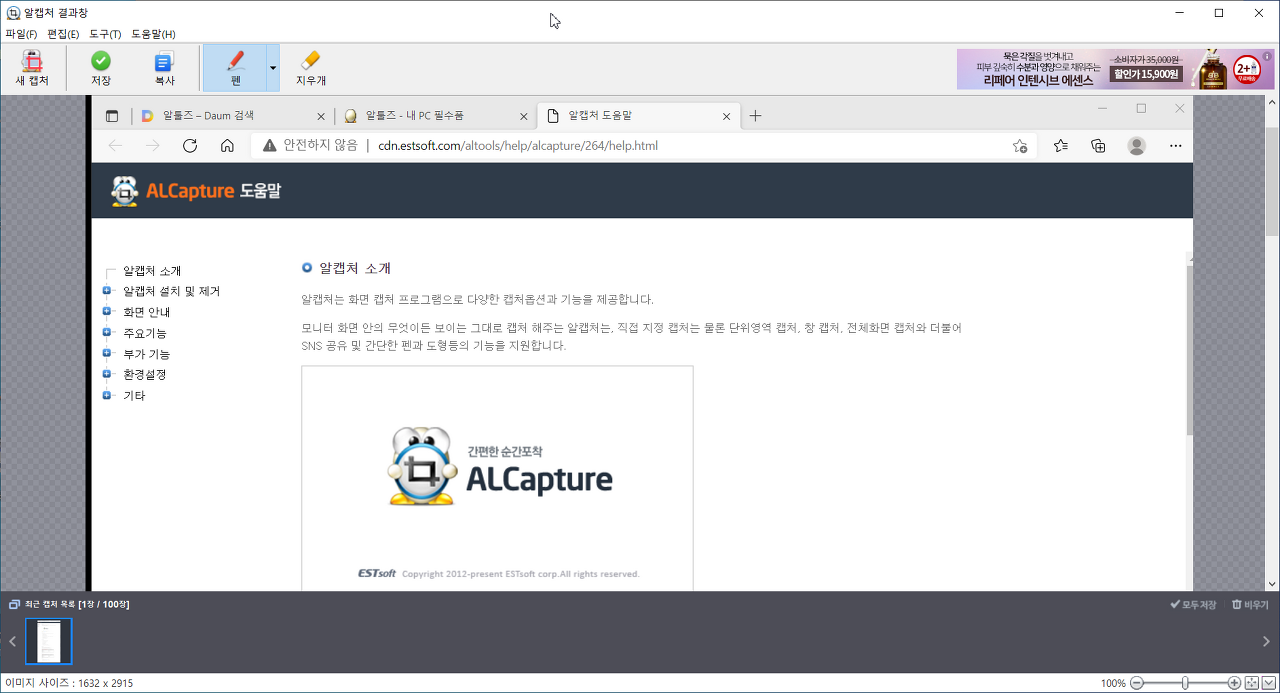Click the favorites star-plus icon in address bar
Image resolution: width=1280 pixels, height=693 pixels.
pos(1019,146)
